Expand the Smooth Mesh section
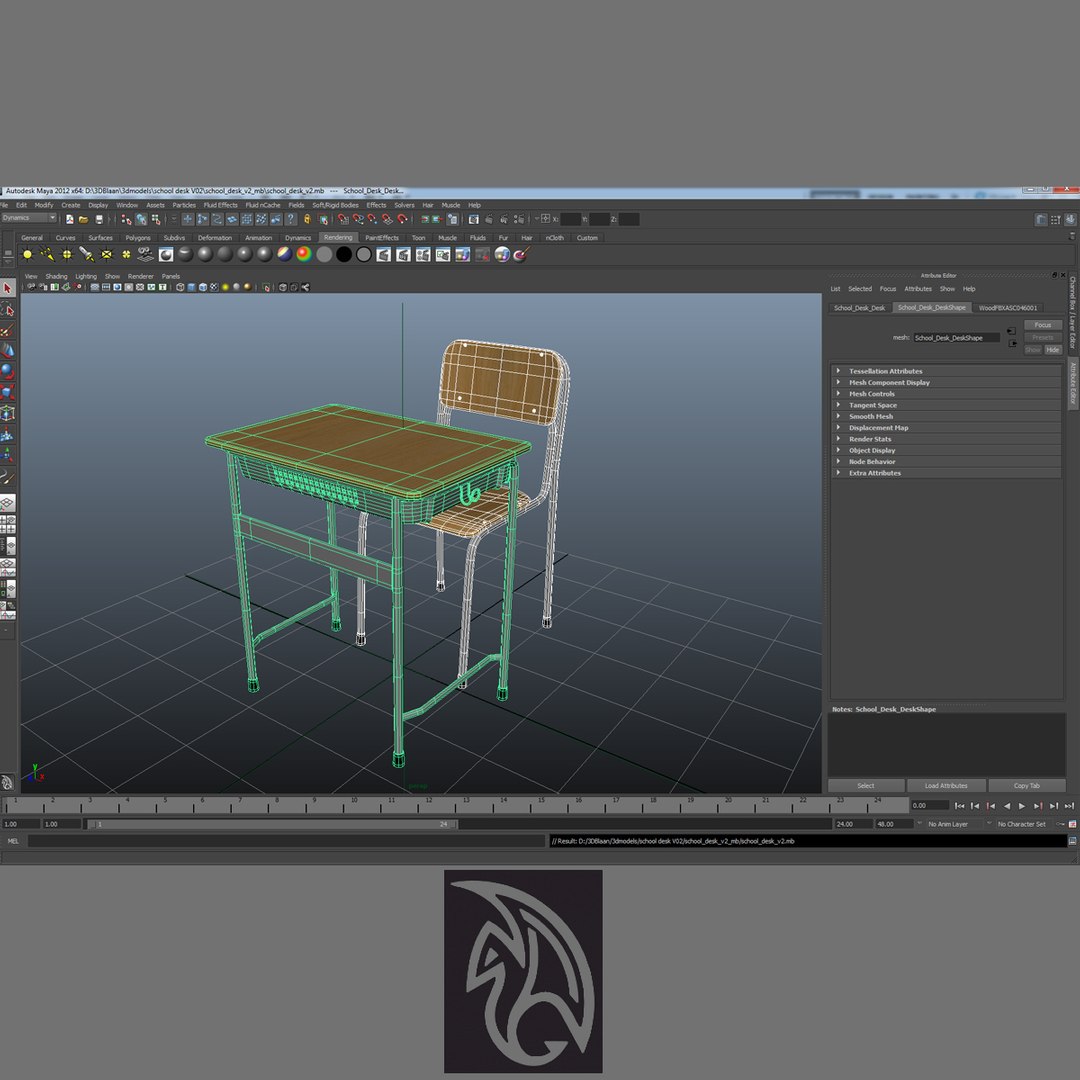1080x1080 pixels. pos(946,417)
